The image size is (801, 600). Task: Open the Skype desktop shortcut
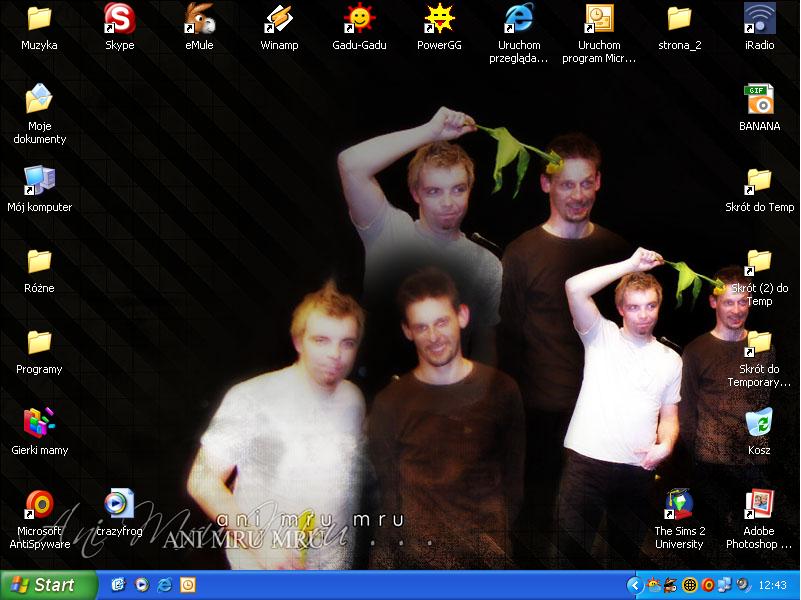(x=120, y=27)
